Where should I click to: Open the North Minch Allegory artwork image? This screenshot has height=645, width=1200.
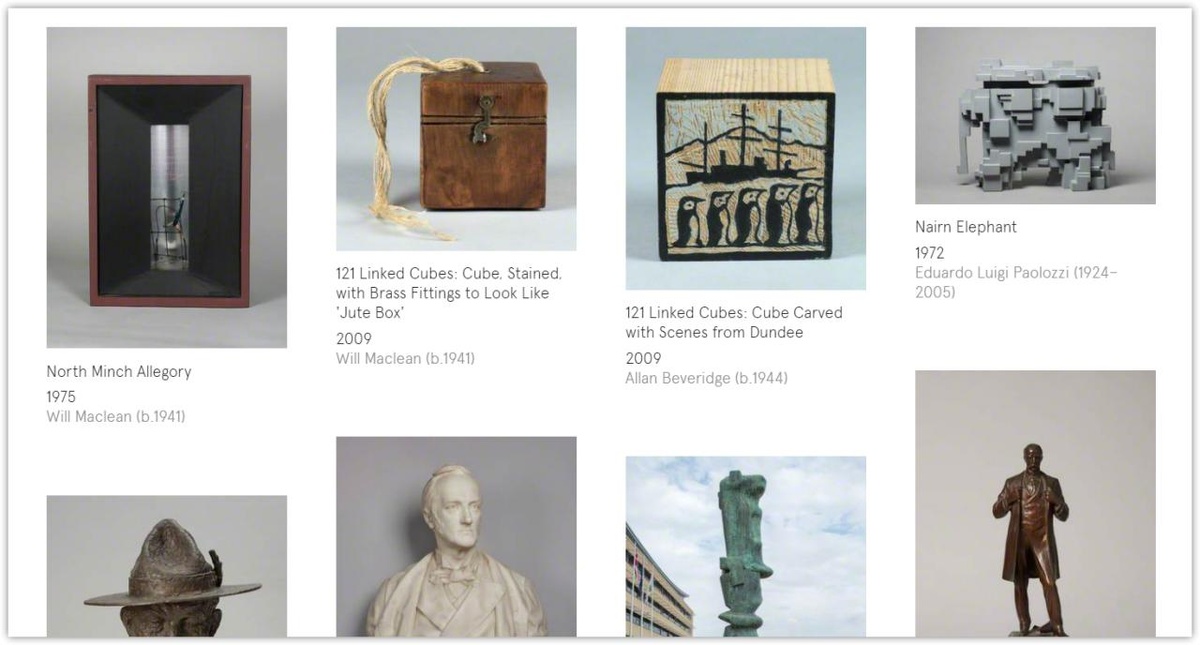[x=167, y=187]
